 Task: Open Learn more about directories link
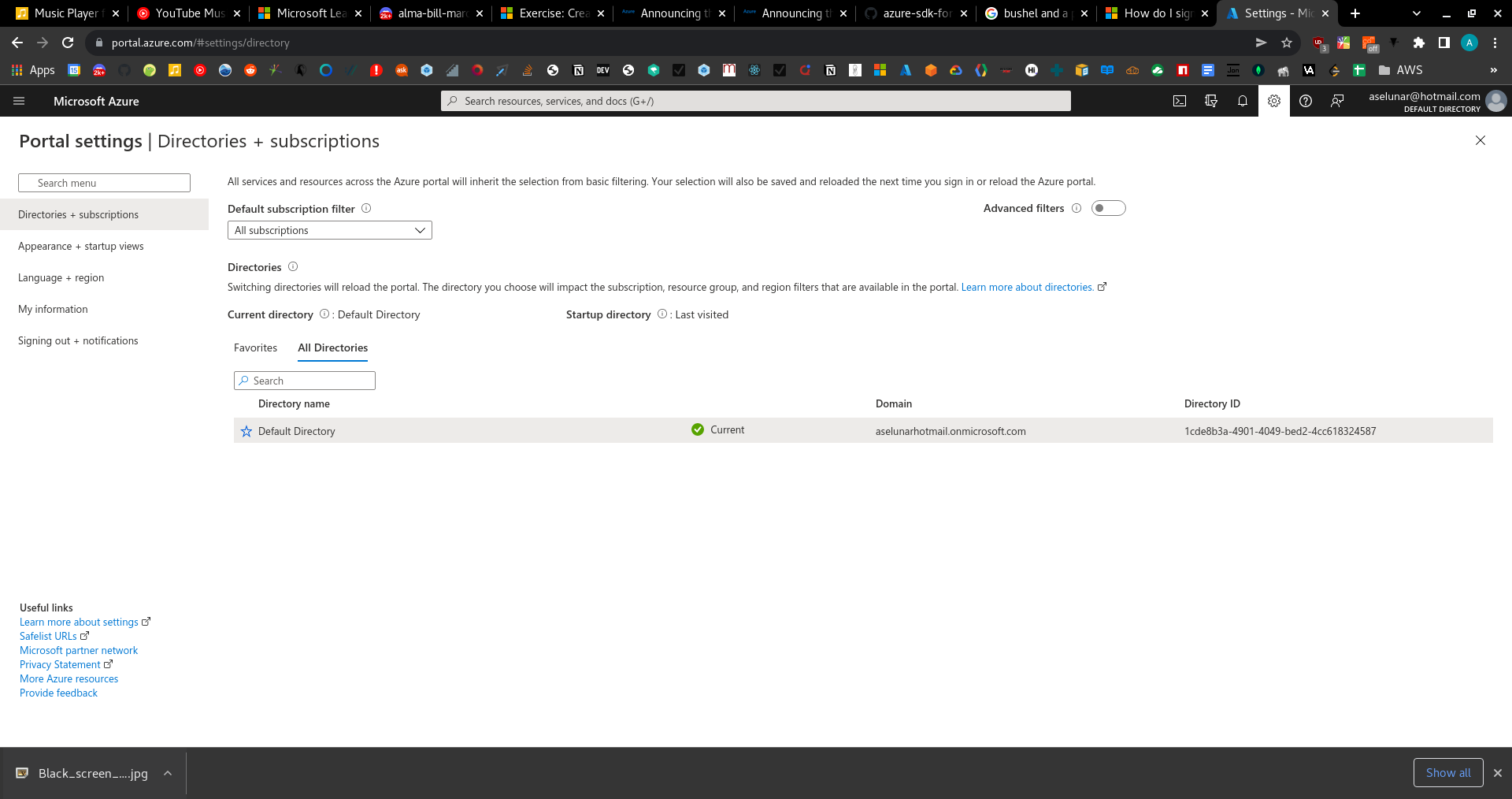pyautogui.click(x=1028, y=287)
